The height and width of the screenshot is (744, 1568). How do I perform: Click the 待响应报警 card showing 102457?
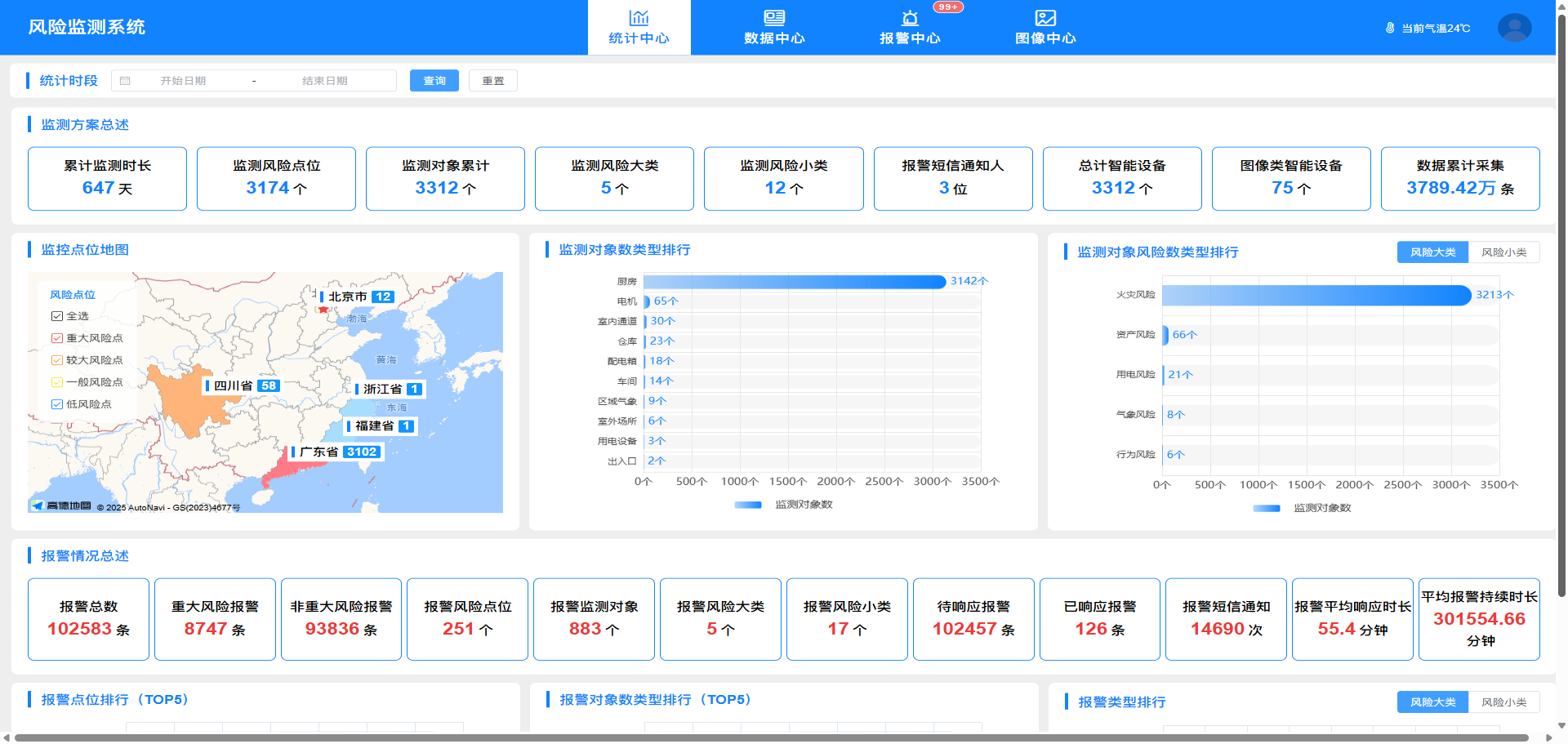point(973,619)
